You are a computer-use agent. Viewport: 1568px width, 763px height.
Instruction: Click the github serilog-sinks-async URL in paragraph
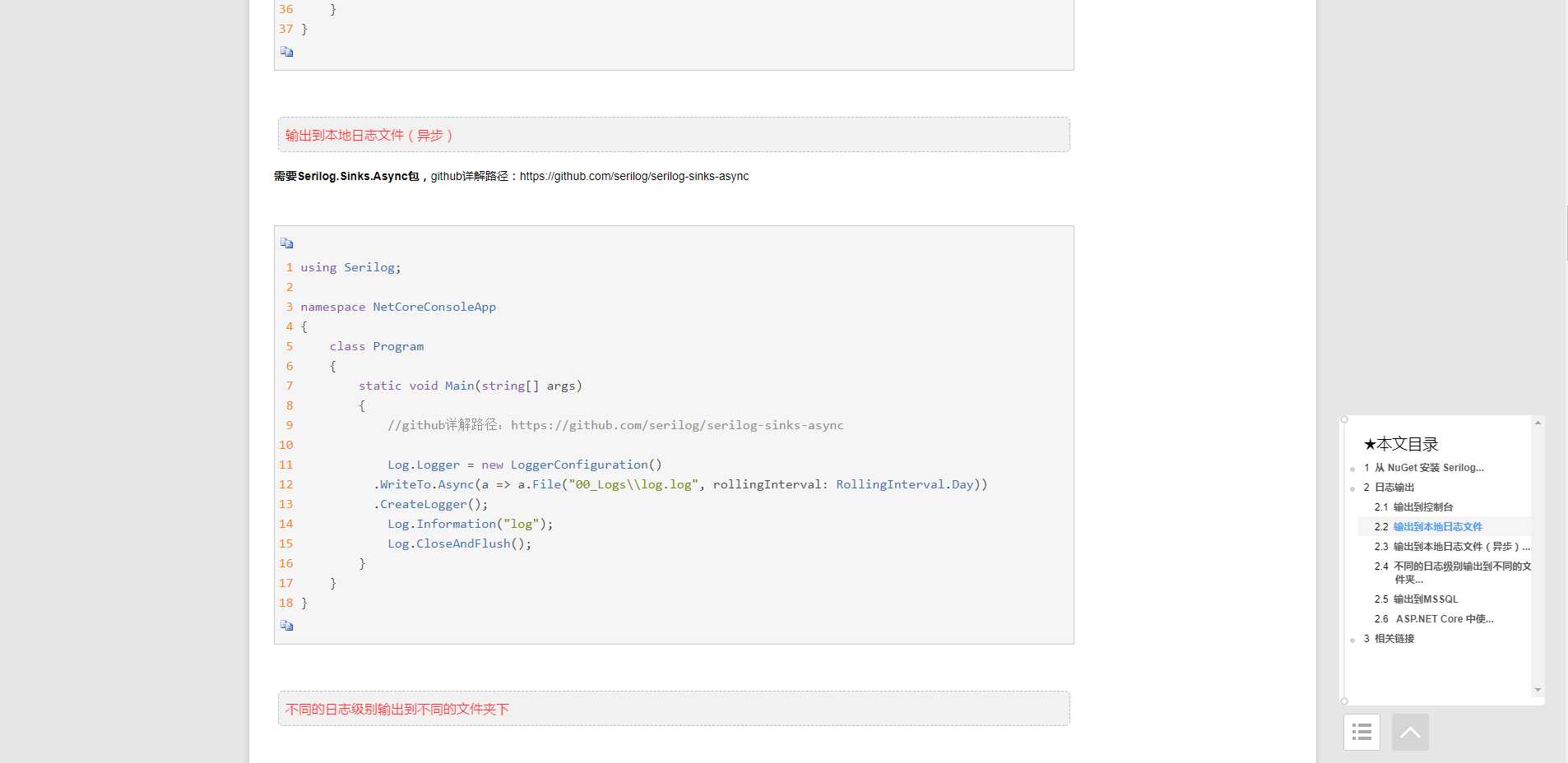point(634,176)
